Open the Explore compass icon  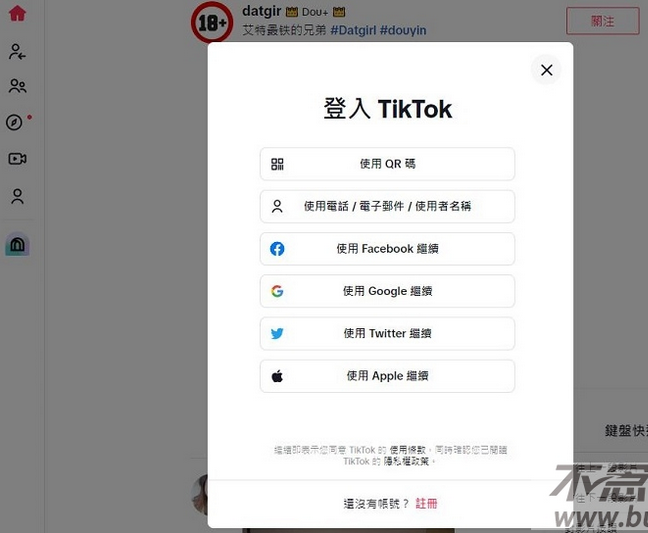(15, 122)
